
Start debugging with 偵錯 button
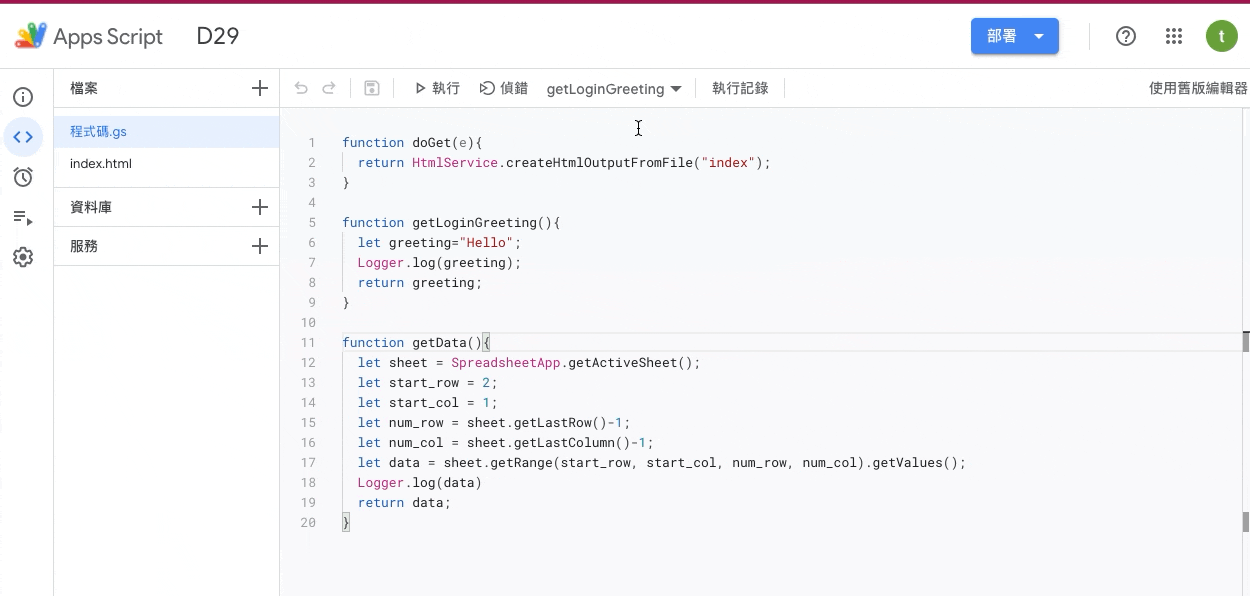504,88
